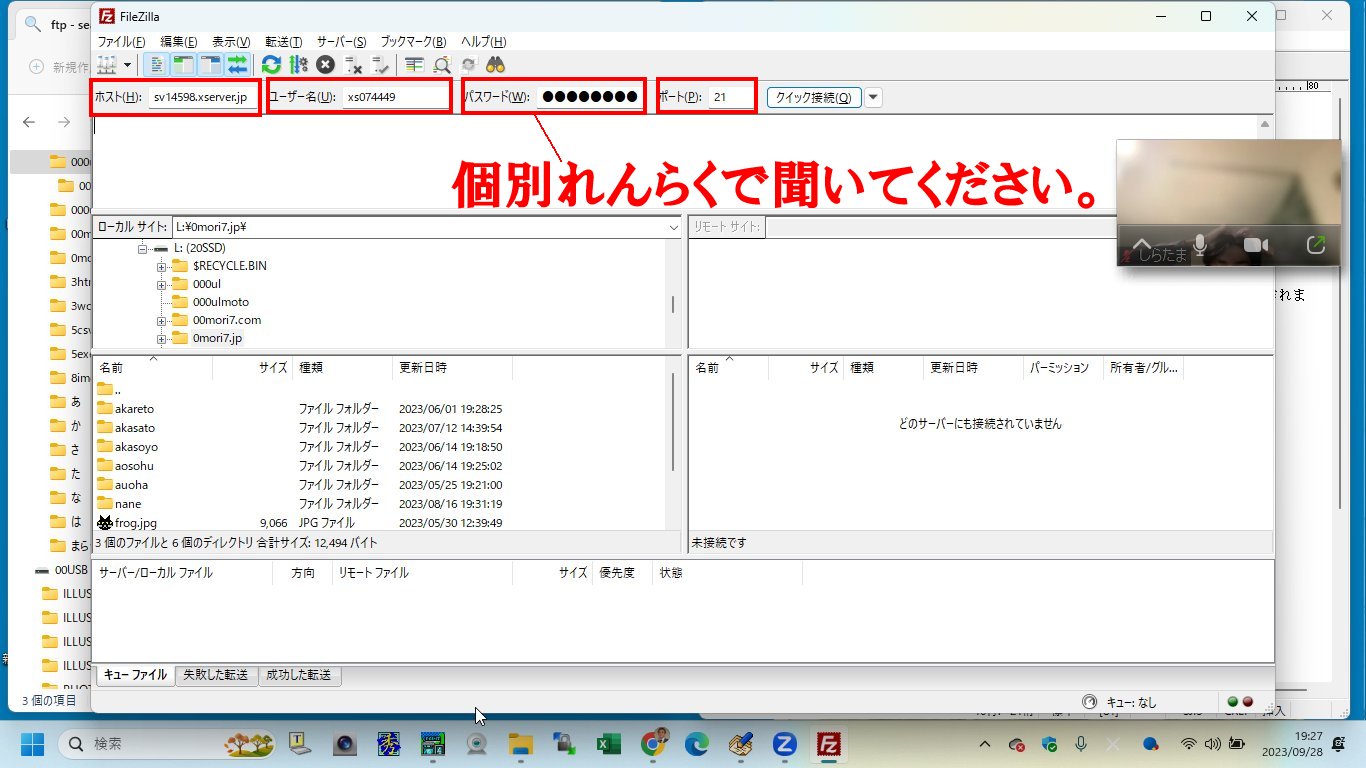Open the 転送(T) menu

click(x=284, y=42)
